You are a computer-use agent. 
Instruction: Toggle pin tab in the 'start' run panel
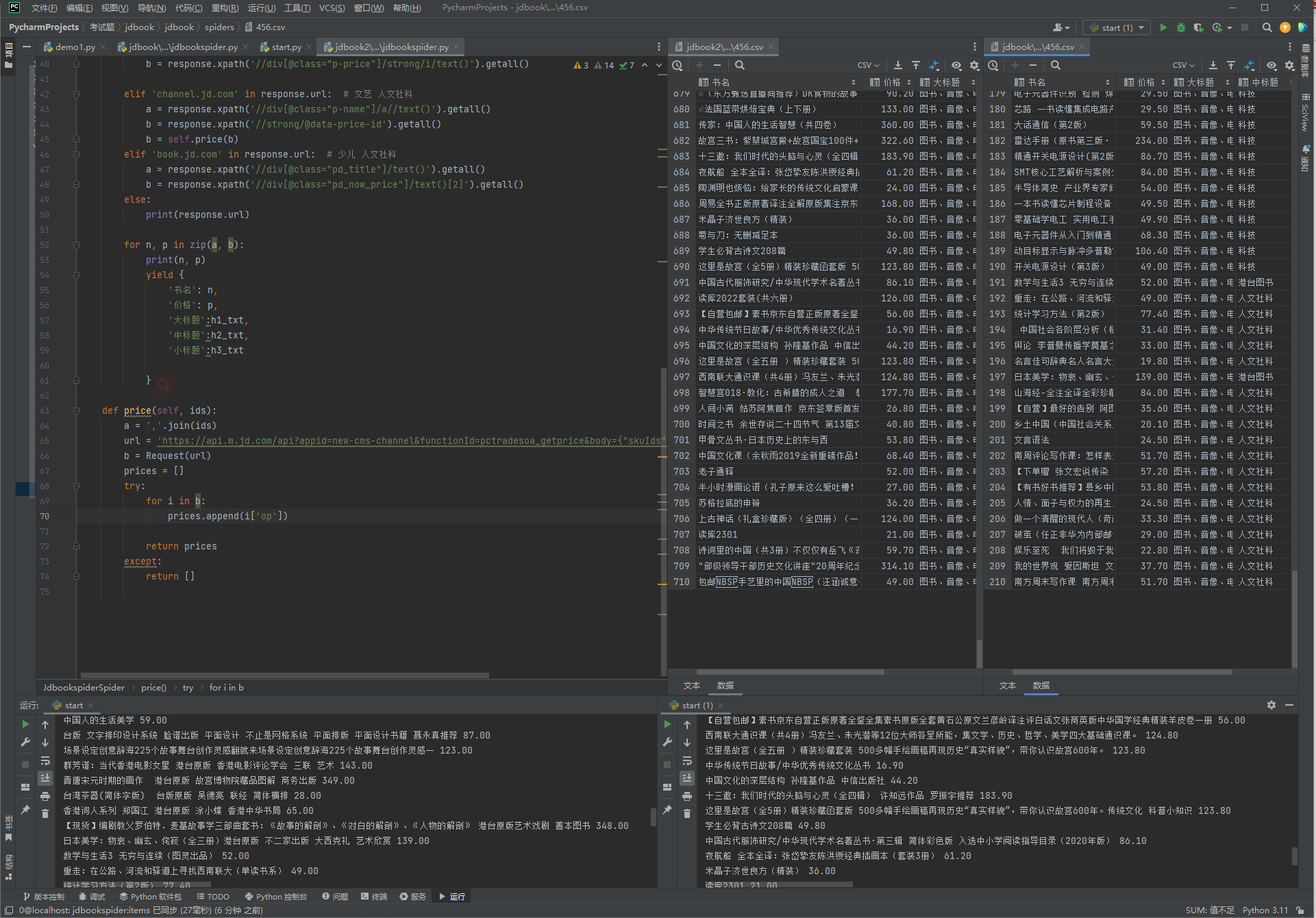pos(25,810)
